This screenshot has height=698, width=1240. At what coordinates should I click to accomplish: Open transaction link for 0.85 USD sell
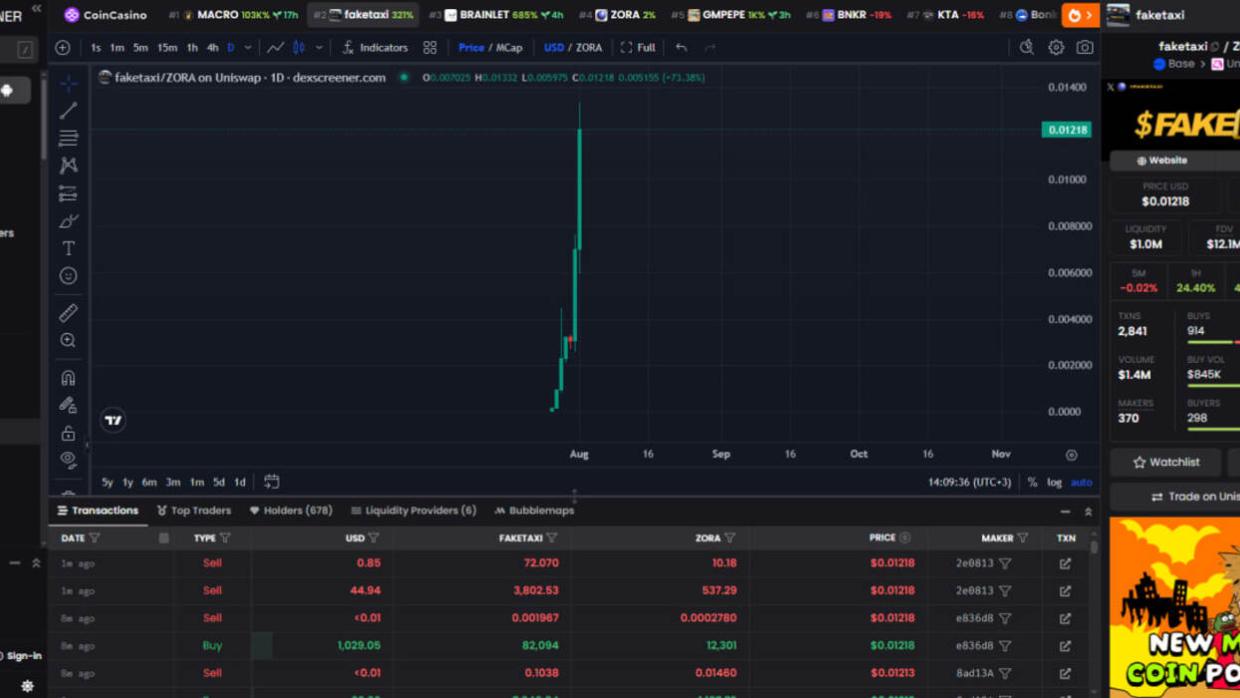click(1065, 563)
